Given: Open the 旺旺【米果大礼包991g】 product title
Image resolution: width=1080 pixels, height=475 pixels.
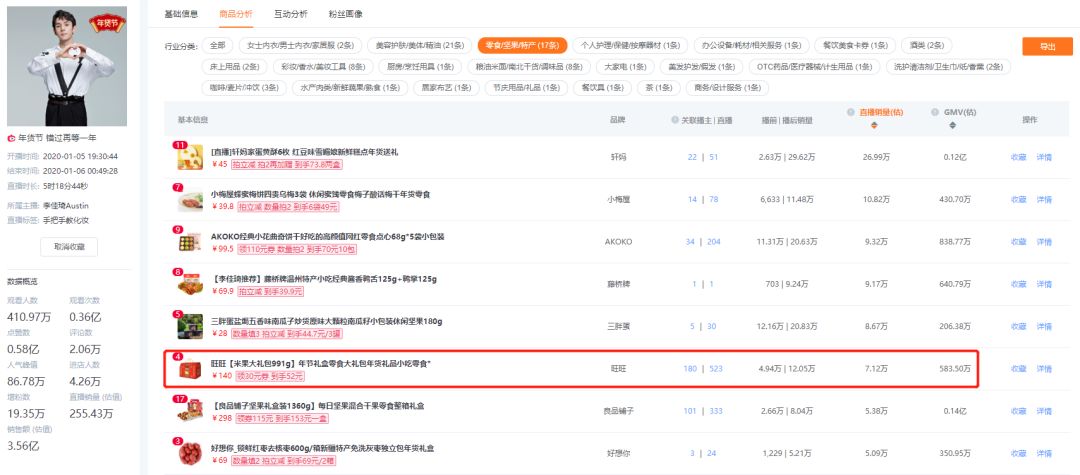Looking at the screenshot, I should pyautogui.click(x=320, y=363).
